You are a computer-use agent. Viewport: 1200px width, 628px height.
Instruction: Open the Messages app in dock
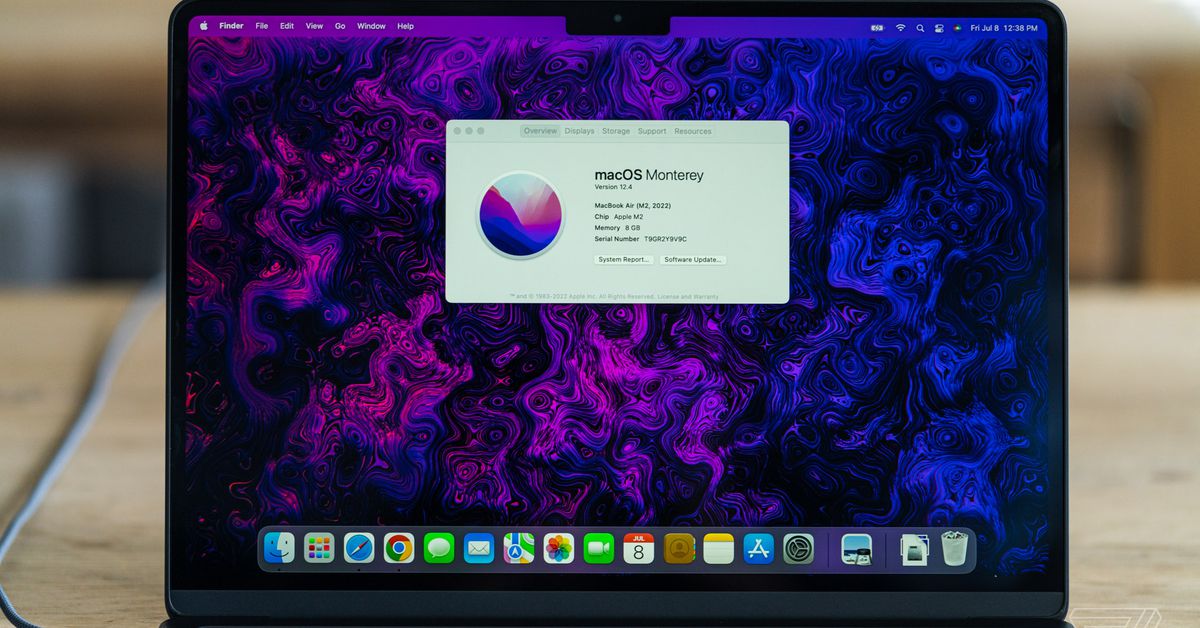pos(439,548)
